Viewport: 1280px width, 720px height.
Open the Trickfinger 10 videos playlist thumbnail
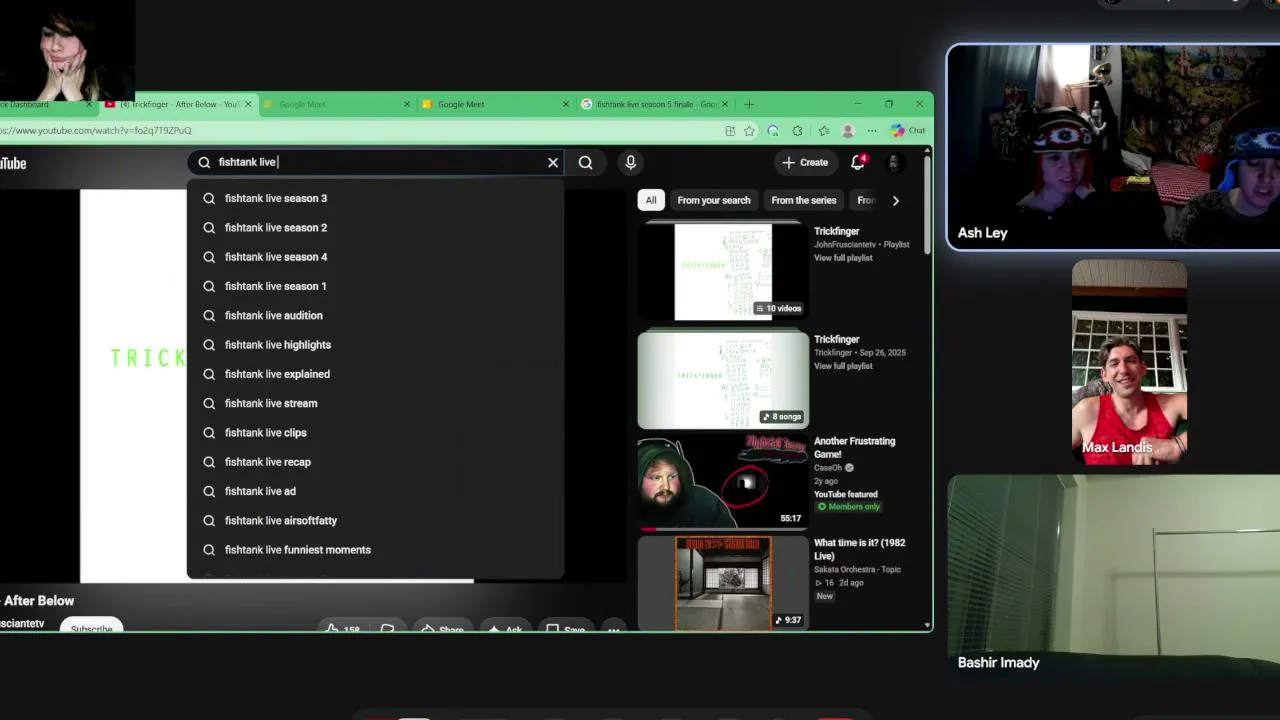723,272
